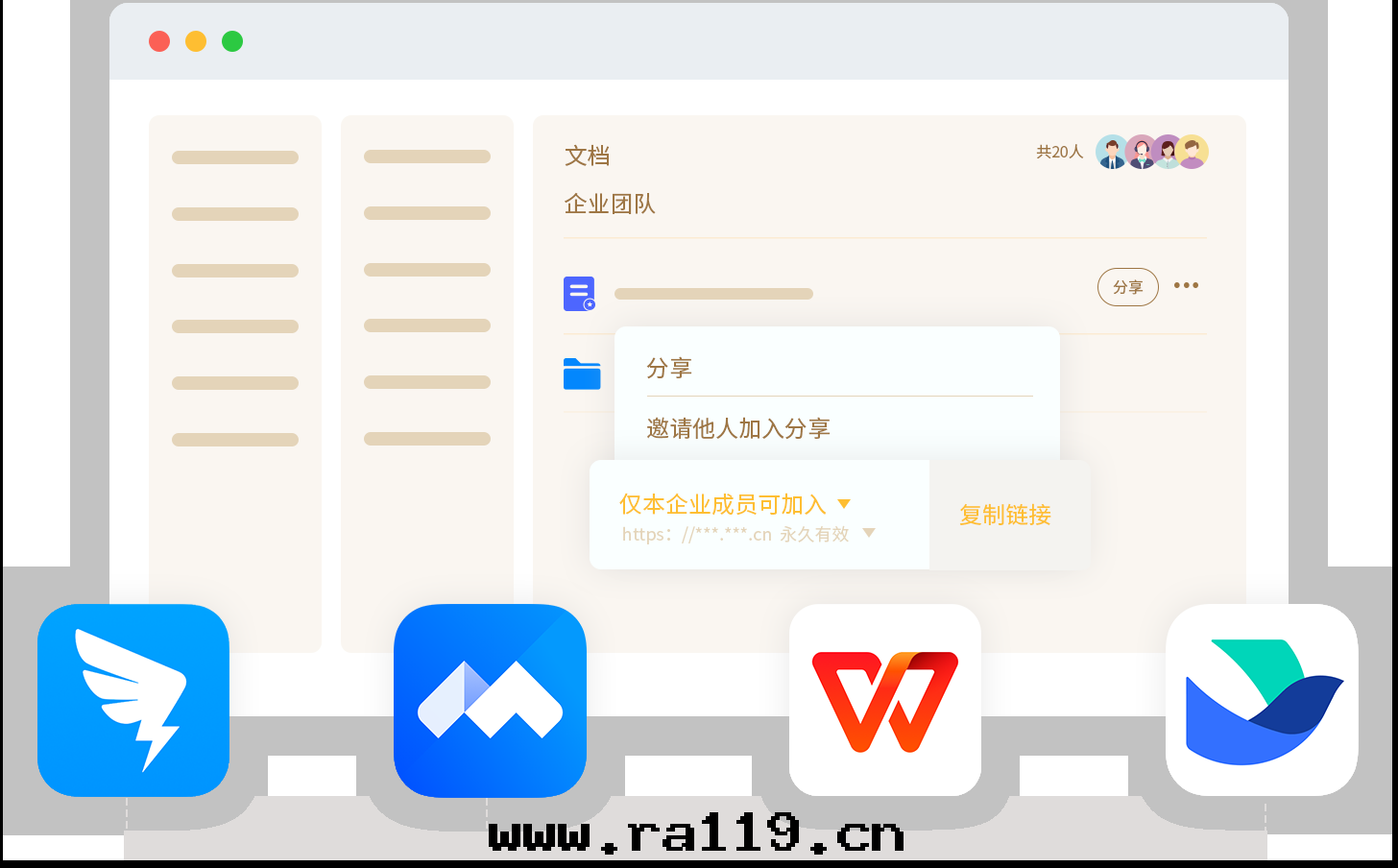
Task: Open the Tencent Docs app icon
Action: pyautogui.click(x=490, y=700)
